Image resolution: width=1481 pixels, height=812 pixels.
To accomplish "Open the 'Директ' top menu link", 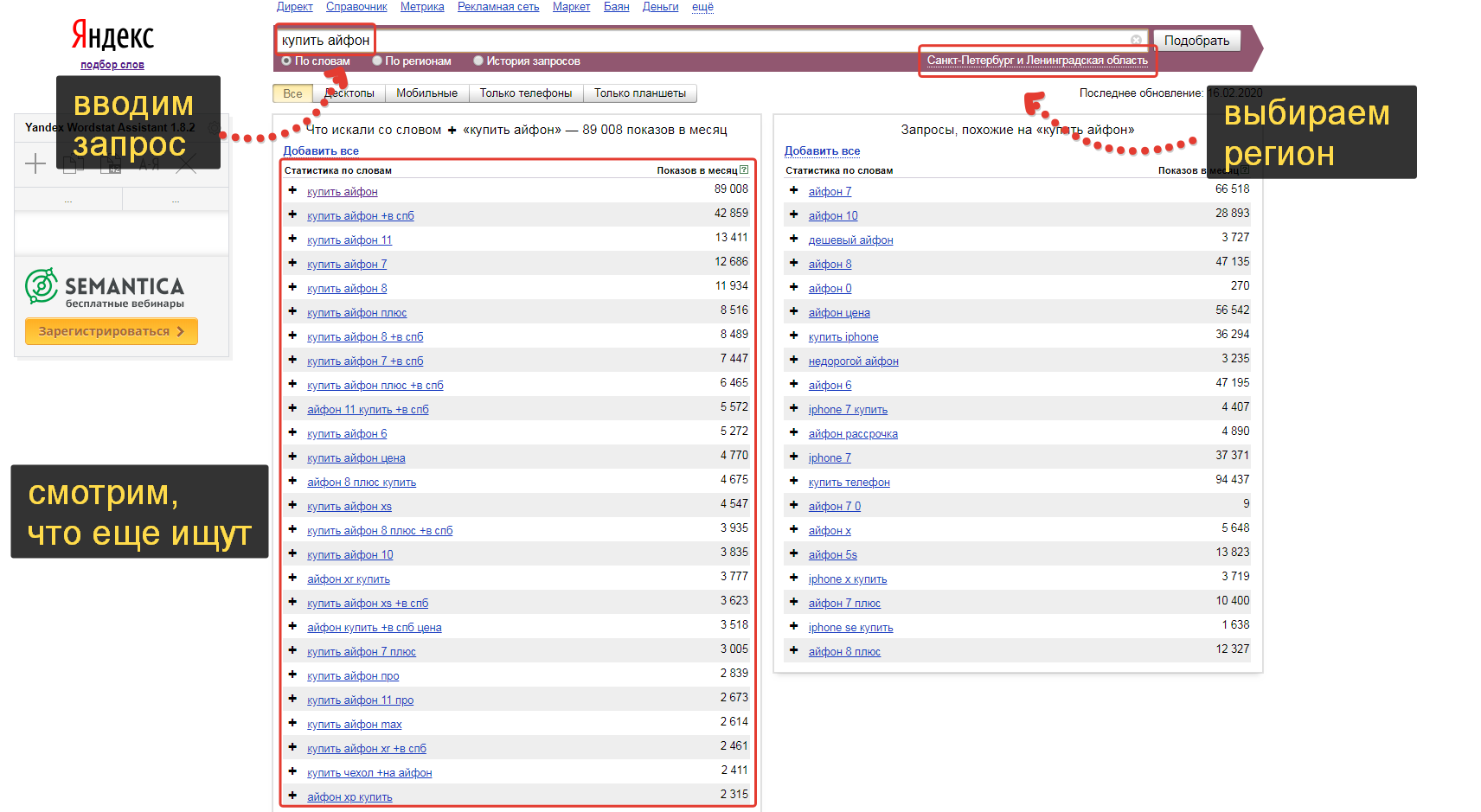I will (x=295, y=7).
